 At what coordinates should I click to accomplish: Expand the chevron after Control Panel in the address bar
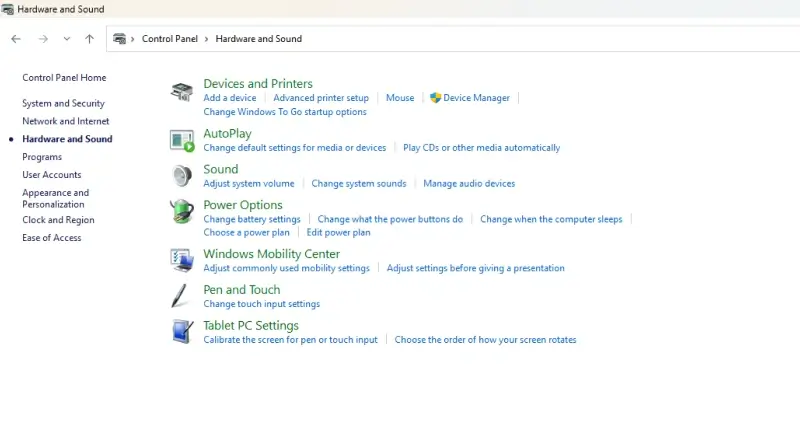tap(207, 39)
